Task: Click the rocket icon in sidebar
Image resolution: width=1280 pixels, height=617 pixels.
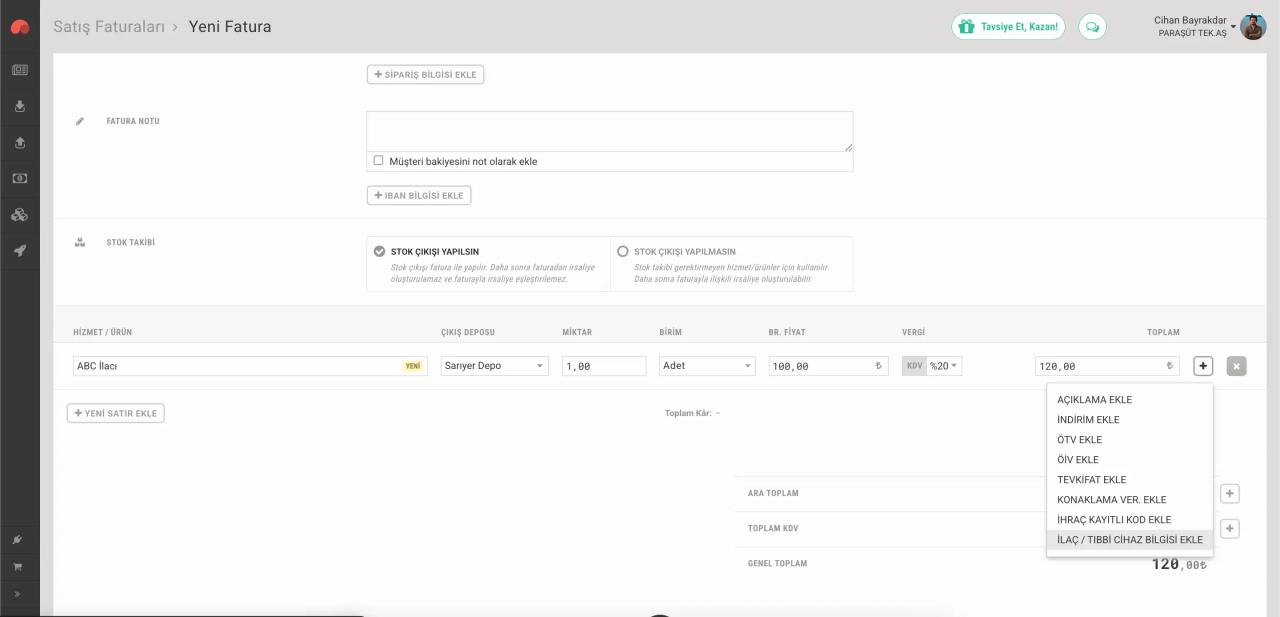Action: pos(20,251)
